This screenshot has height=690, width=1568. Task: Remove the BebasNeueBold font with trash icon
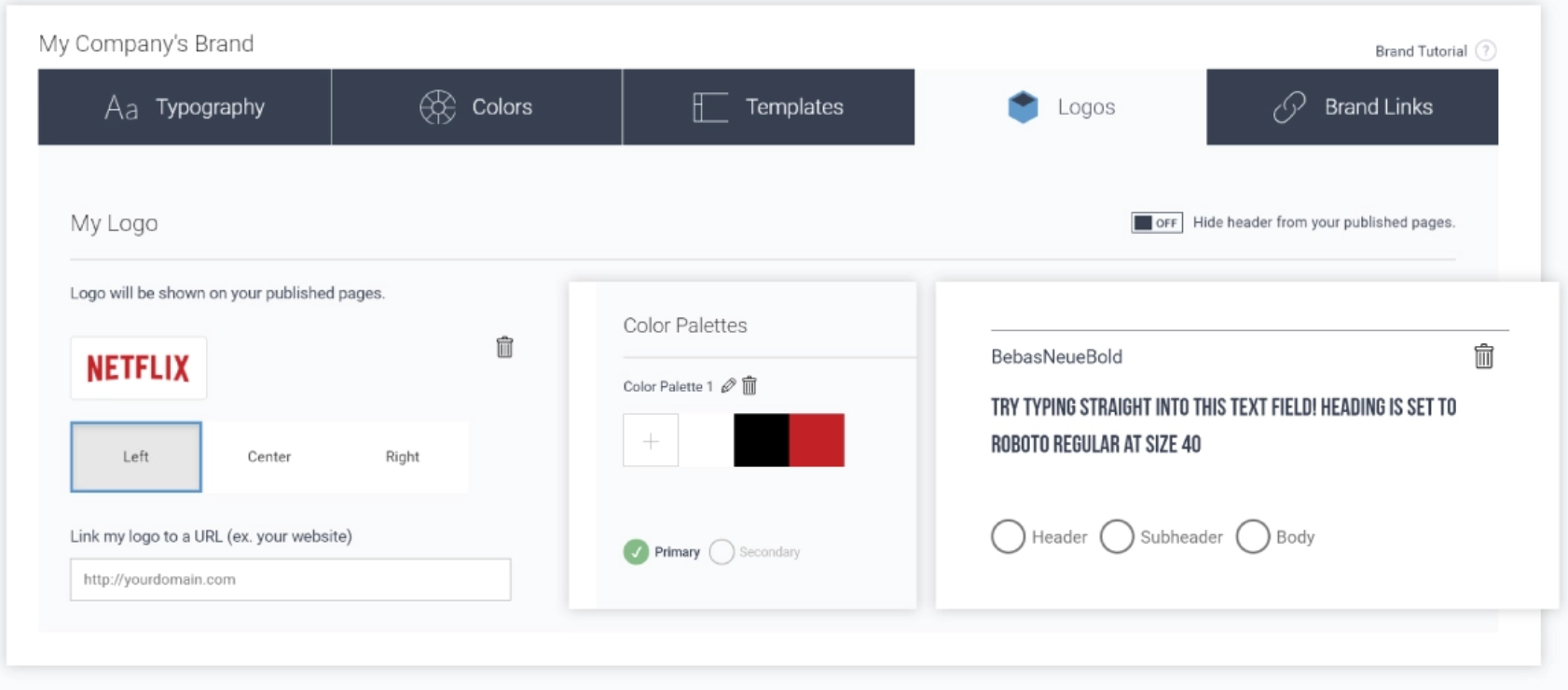(1483, 356)
